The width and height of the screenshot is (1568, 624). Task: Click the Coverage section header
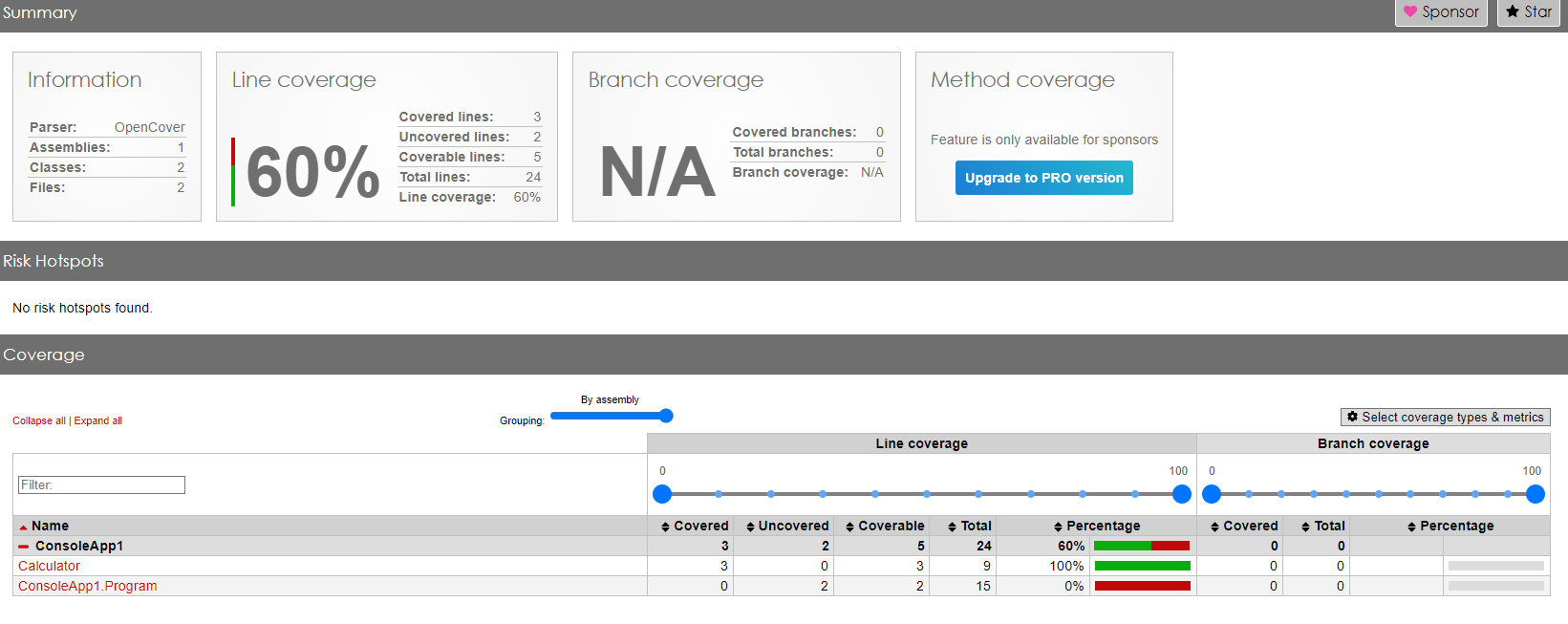click(x=784, y=355)
